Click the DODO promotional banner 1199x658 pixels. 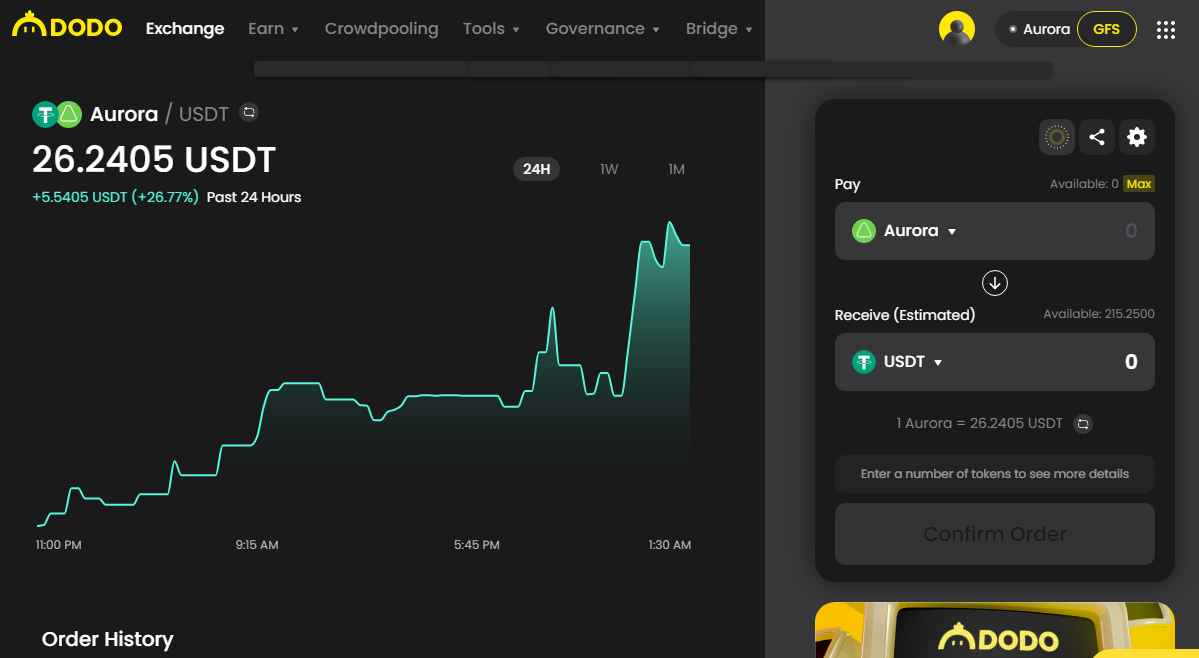[994, 630]
